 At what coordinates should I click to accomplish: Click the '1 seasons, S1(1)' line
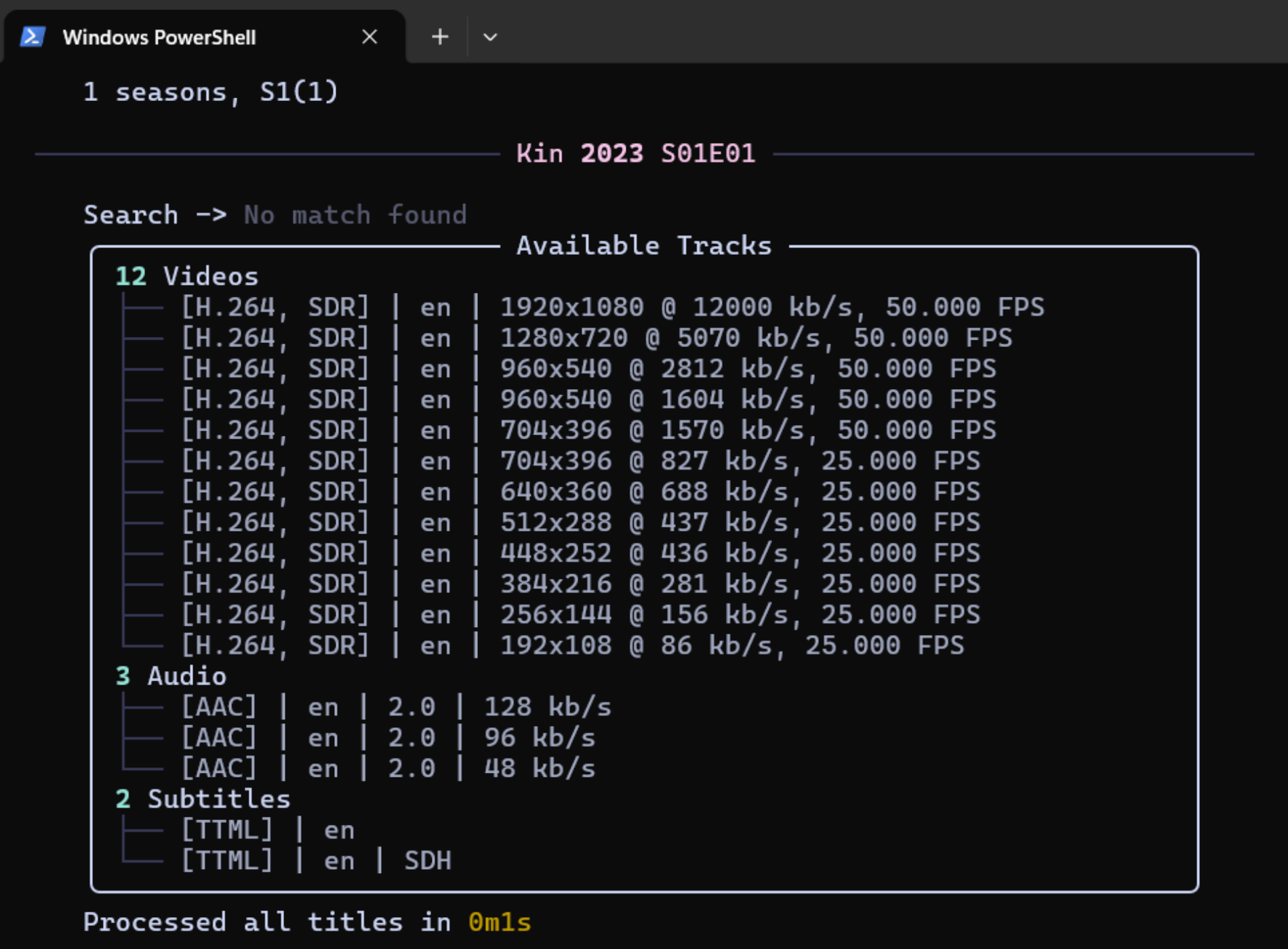coord(210,92)
